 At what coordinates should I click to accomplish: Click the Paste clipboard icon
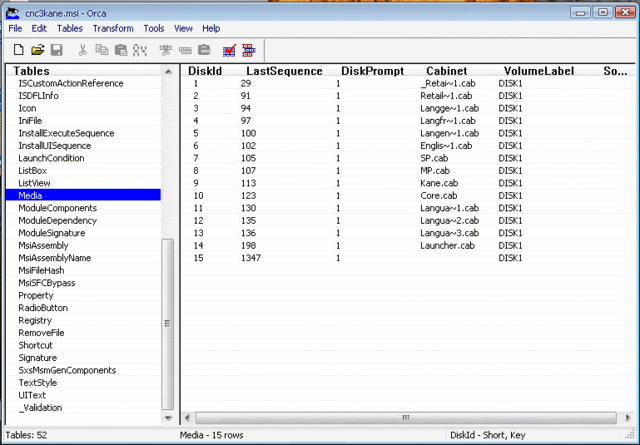pyautogui.click(x=121, y=50)
